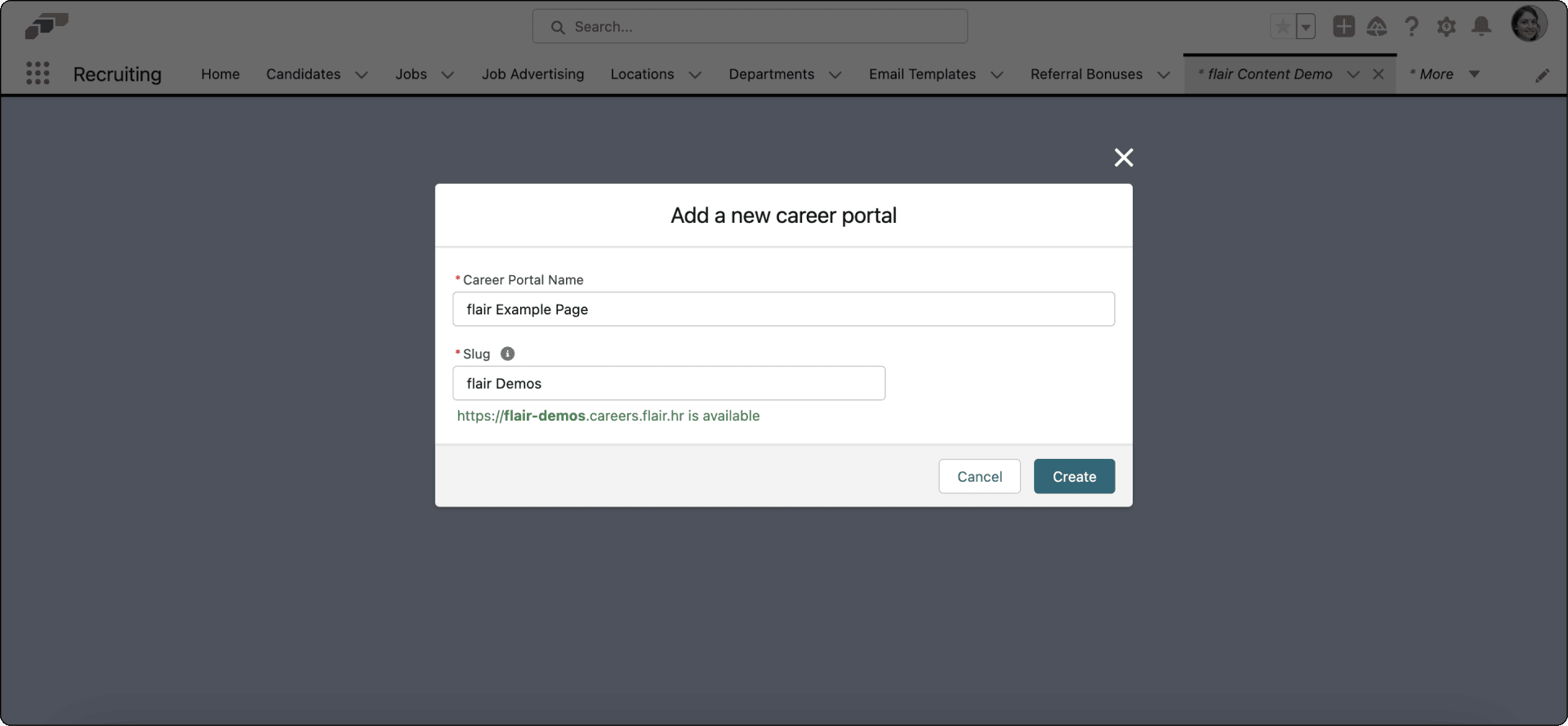
Task: Select the flair Content Demo tab
Action: (x=1265, y=74)
